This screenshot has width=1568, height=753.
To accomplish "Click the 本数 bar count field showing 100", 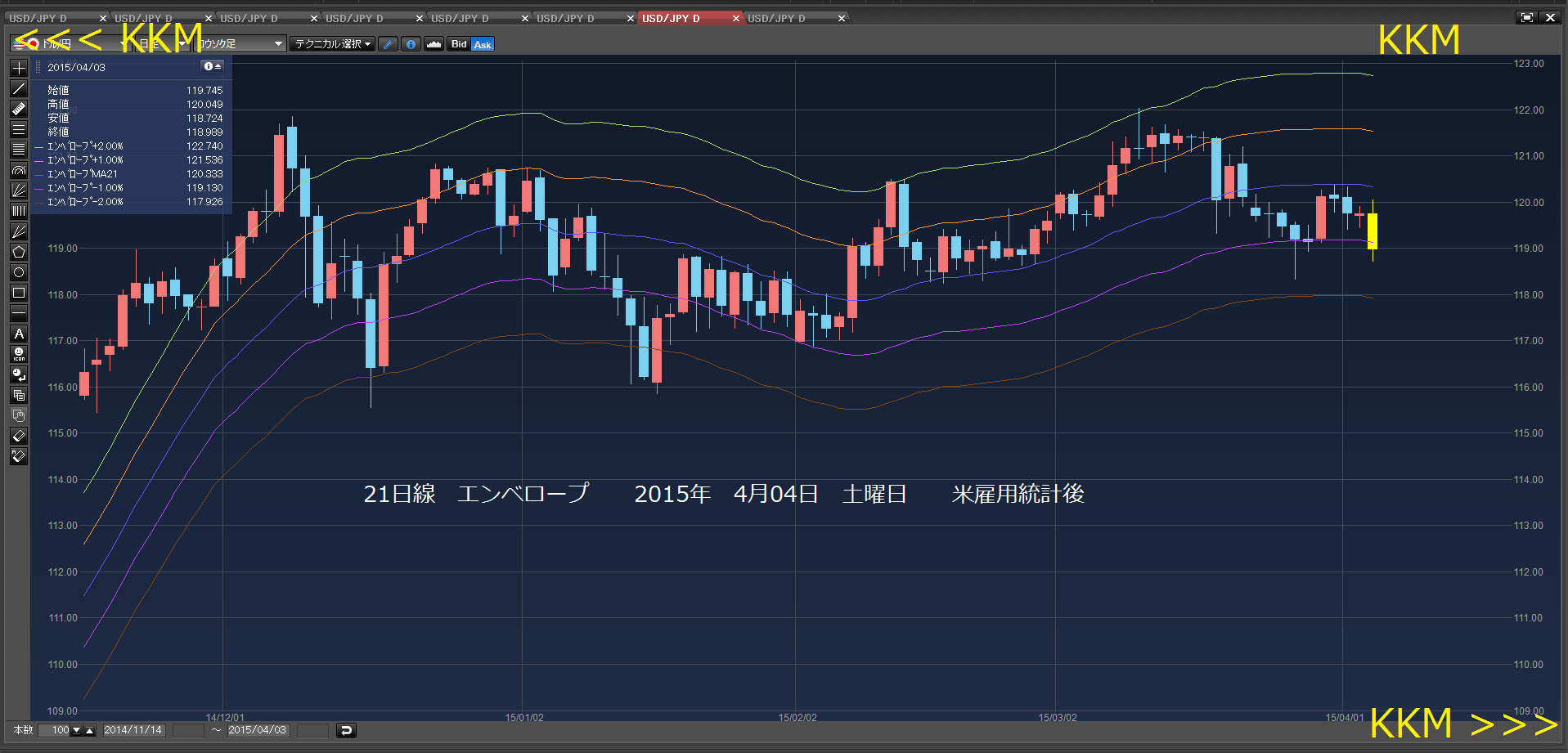I will [x=54, y=730].
